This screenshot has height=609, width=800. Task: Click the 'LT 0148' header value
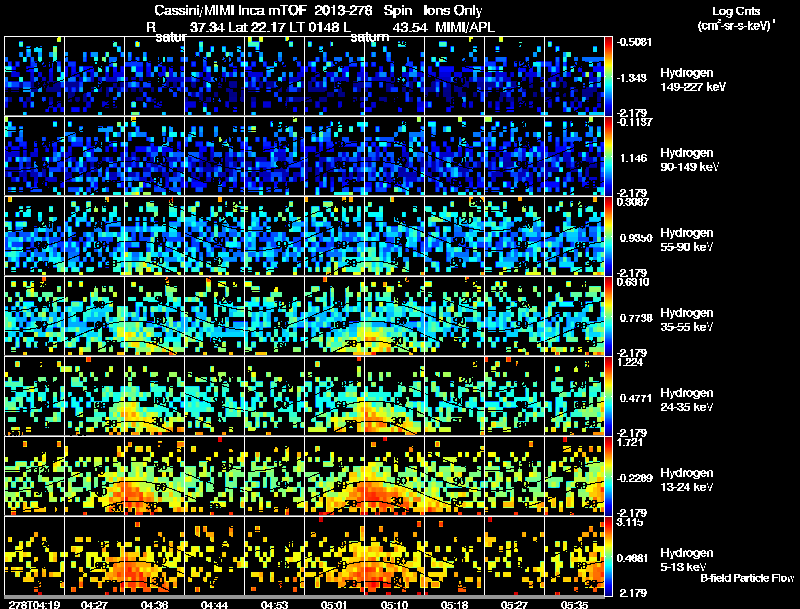[x=316, y=27]
